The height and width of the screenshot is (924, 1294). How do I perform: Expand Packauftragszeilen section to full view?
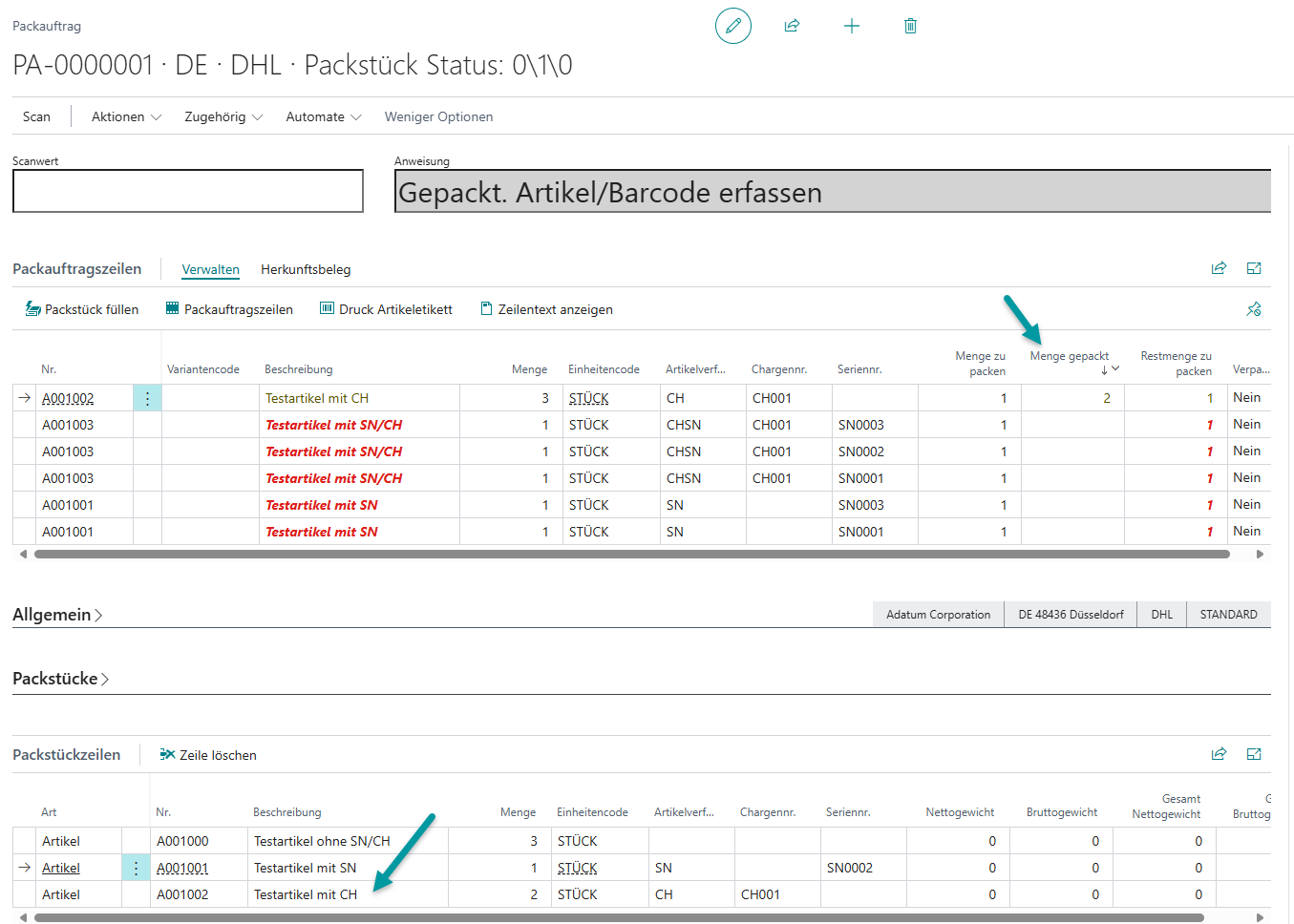tap(1254, 268)
